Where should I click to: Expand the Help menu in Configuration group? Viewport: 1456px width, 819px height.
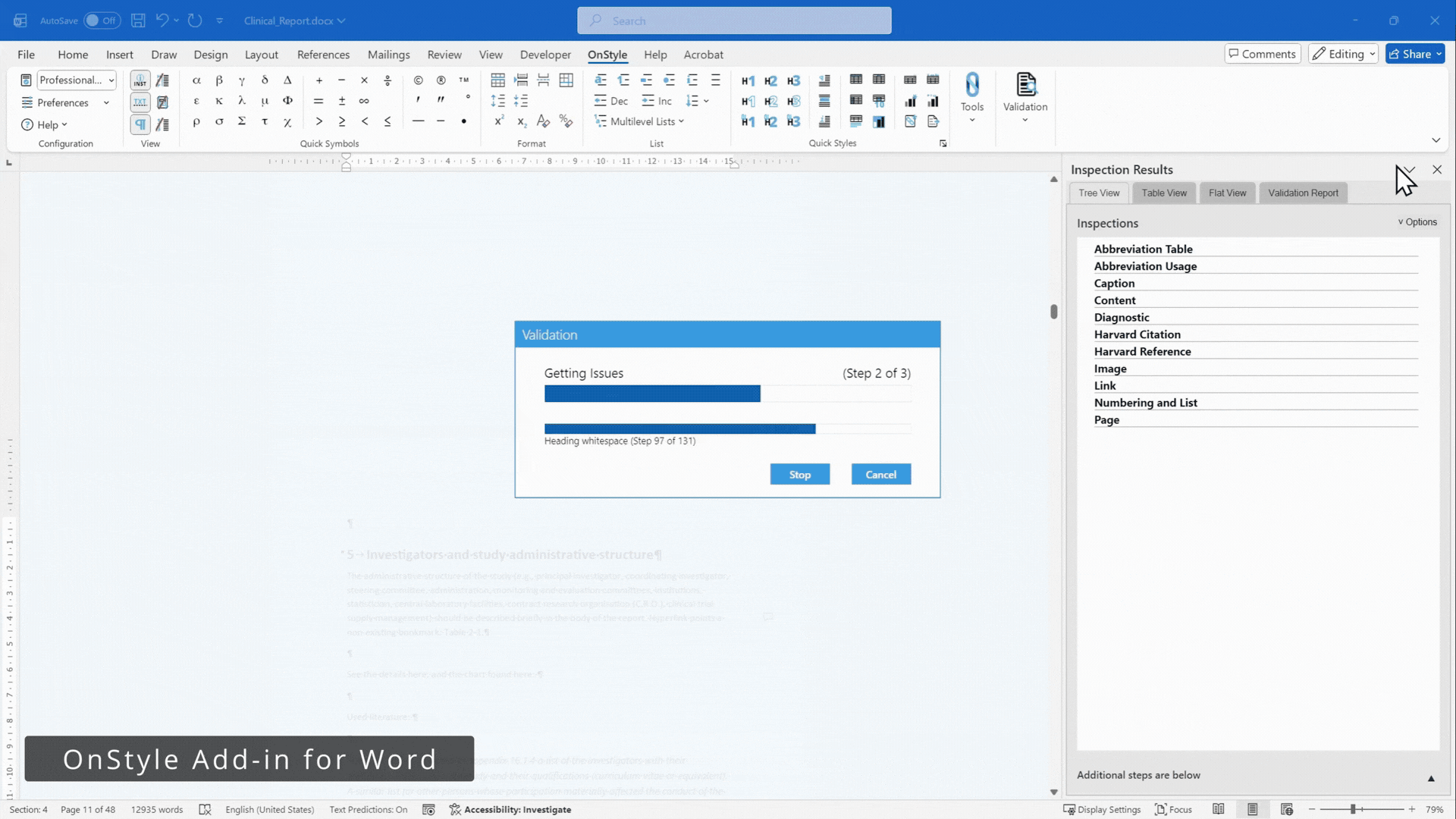45,124
